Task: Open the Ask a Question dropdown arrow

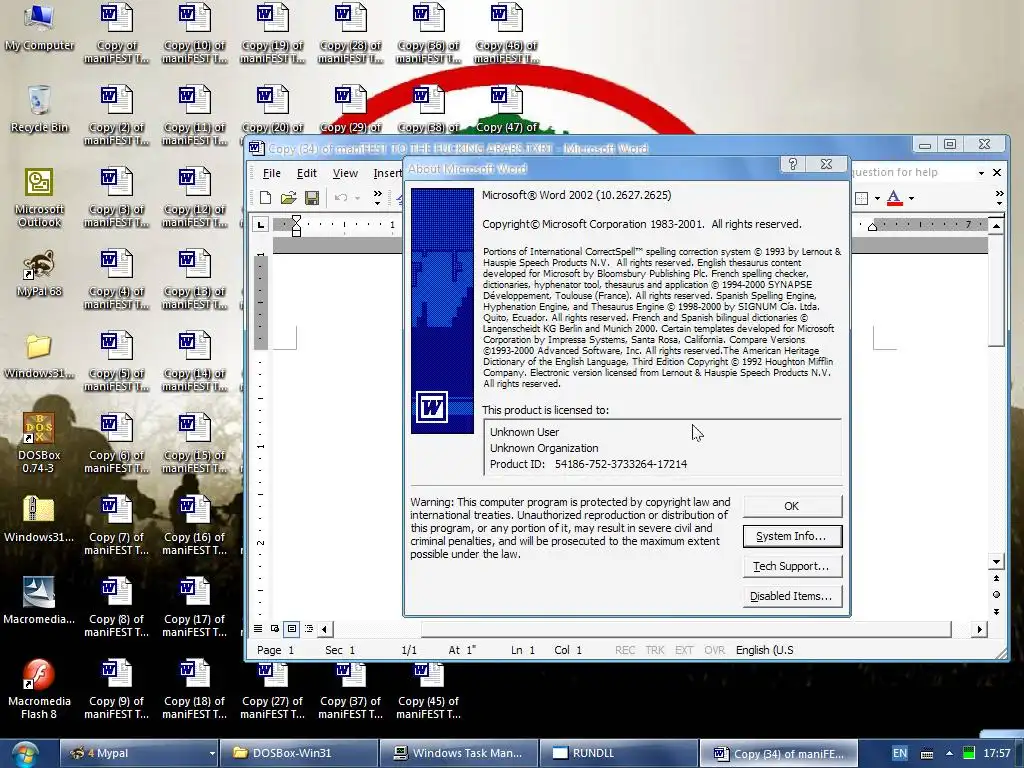Action: [981, 173]
